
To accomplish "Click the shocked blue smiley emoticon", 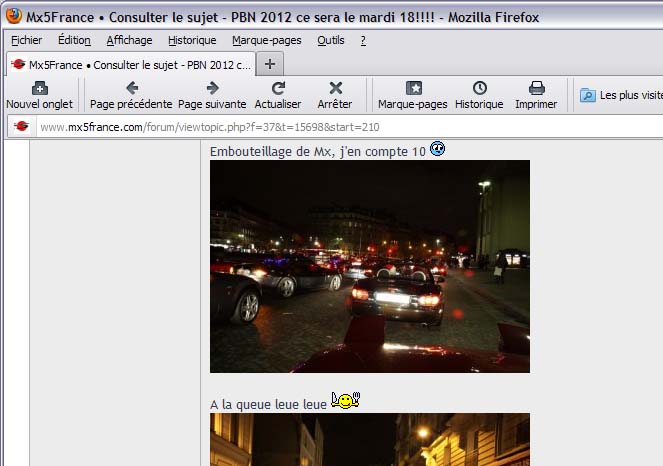I will [437, 148].
